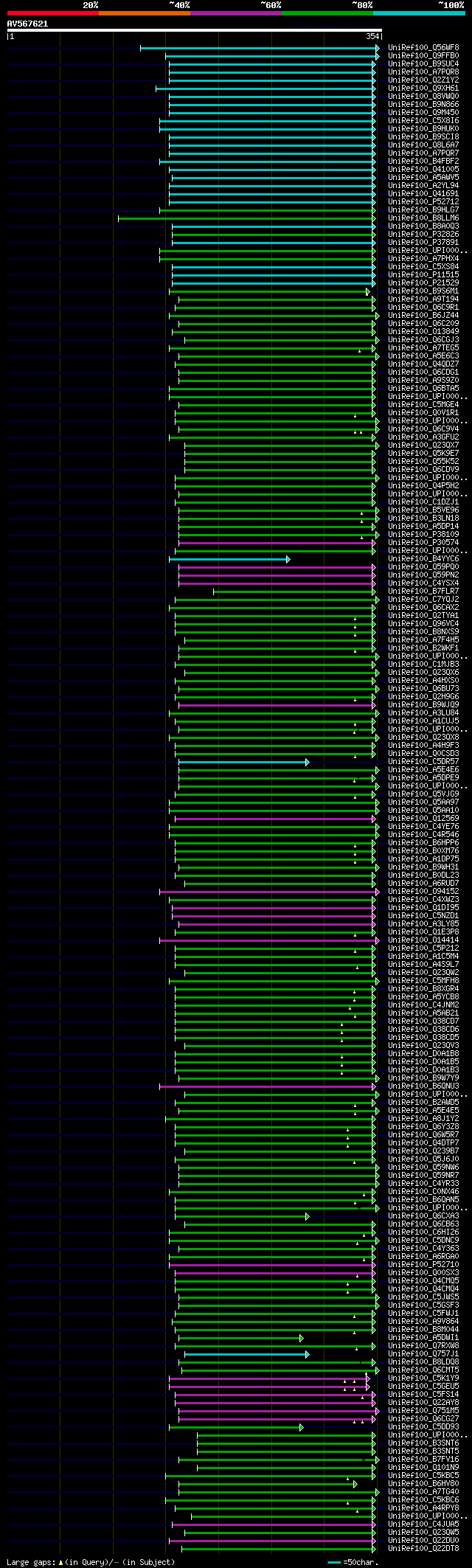Click the AV567621 query name
The image size is (472, 1568).
pos(27,24)
